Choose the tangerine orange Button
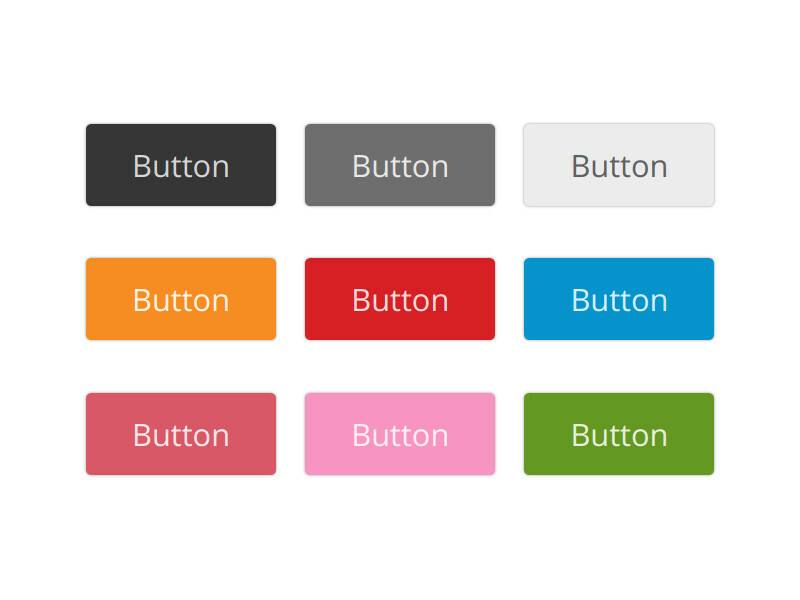The height and width of the screenshot is (600, 800). (x=181, y=299)
